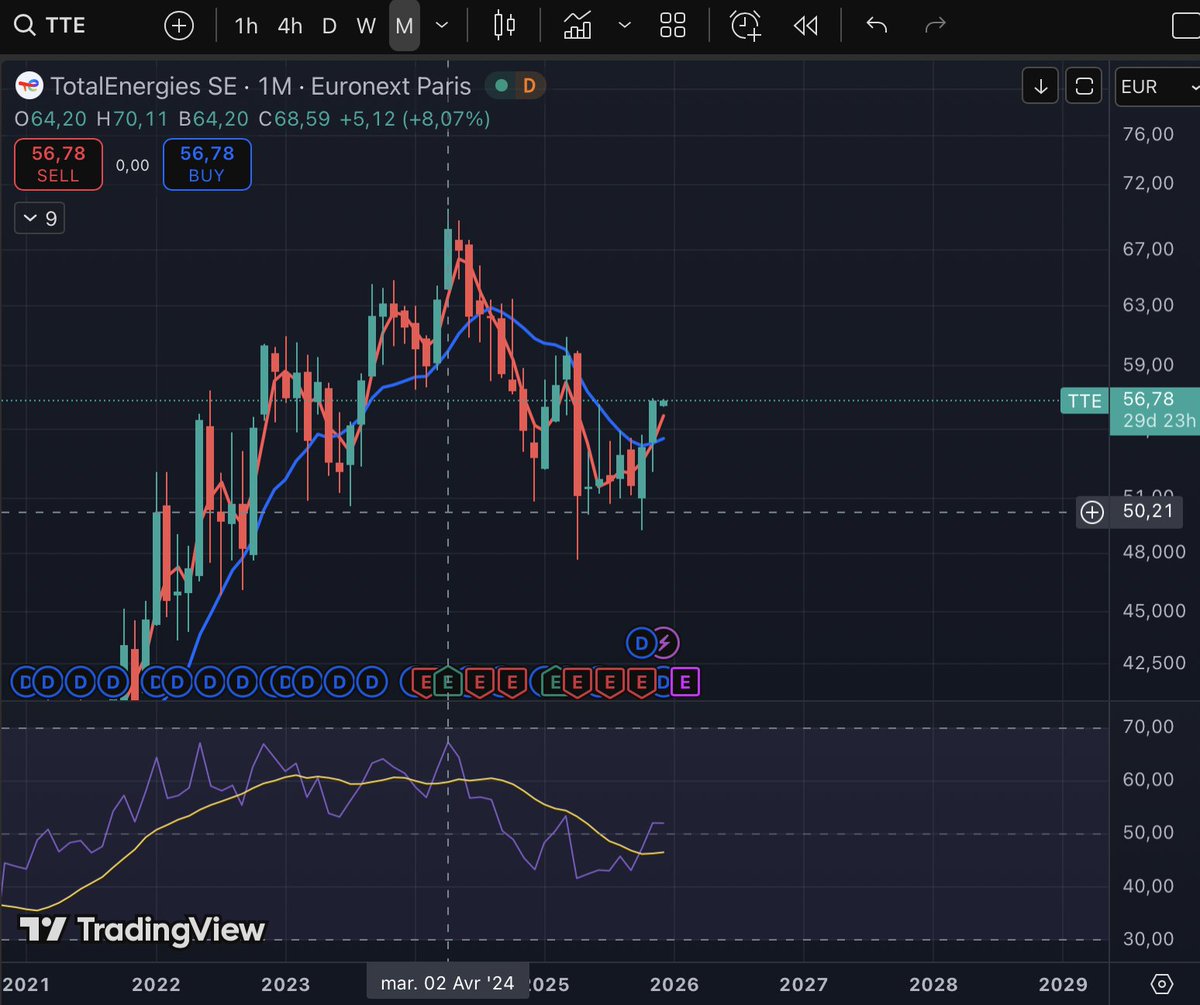Click the 2026 label on the time axis
Screen dimensions: 1200x1005
point(675,983)
